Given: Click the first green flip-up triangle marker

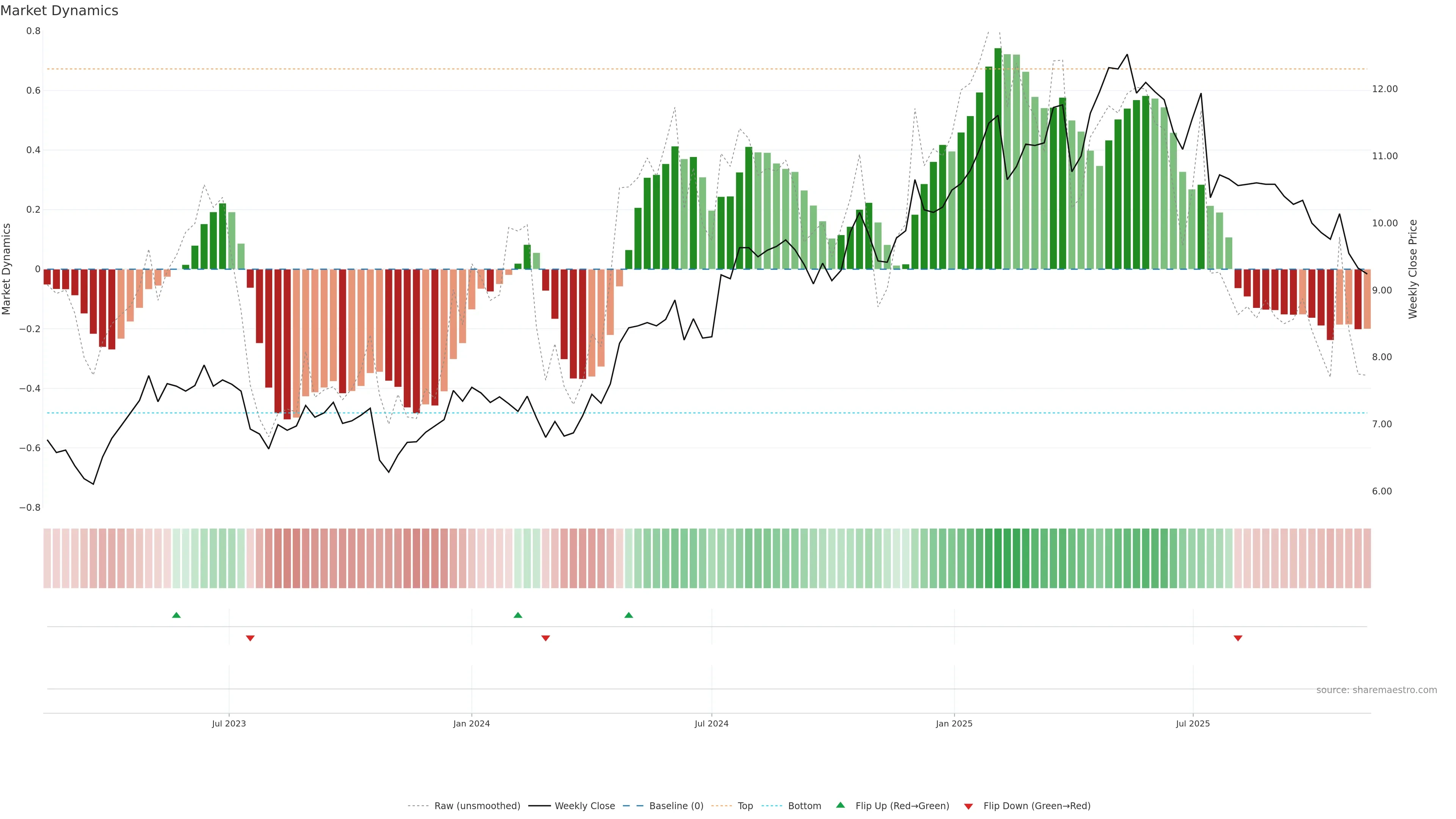Looking at the screenshot, I should 176,615.
